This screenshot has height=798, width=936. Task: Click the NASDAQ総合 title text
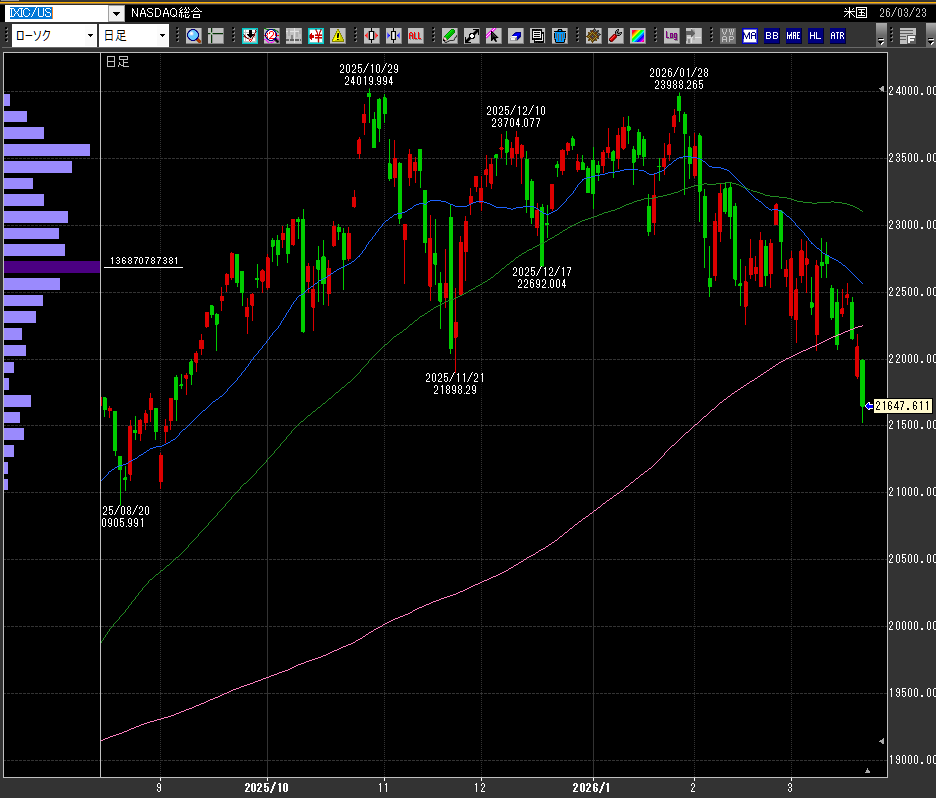coord(167,13)
